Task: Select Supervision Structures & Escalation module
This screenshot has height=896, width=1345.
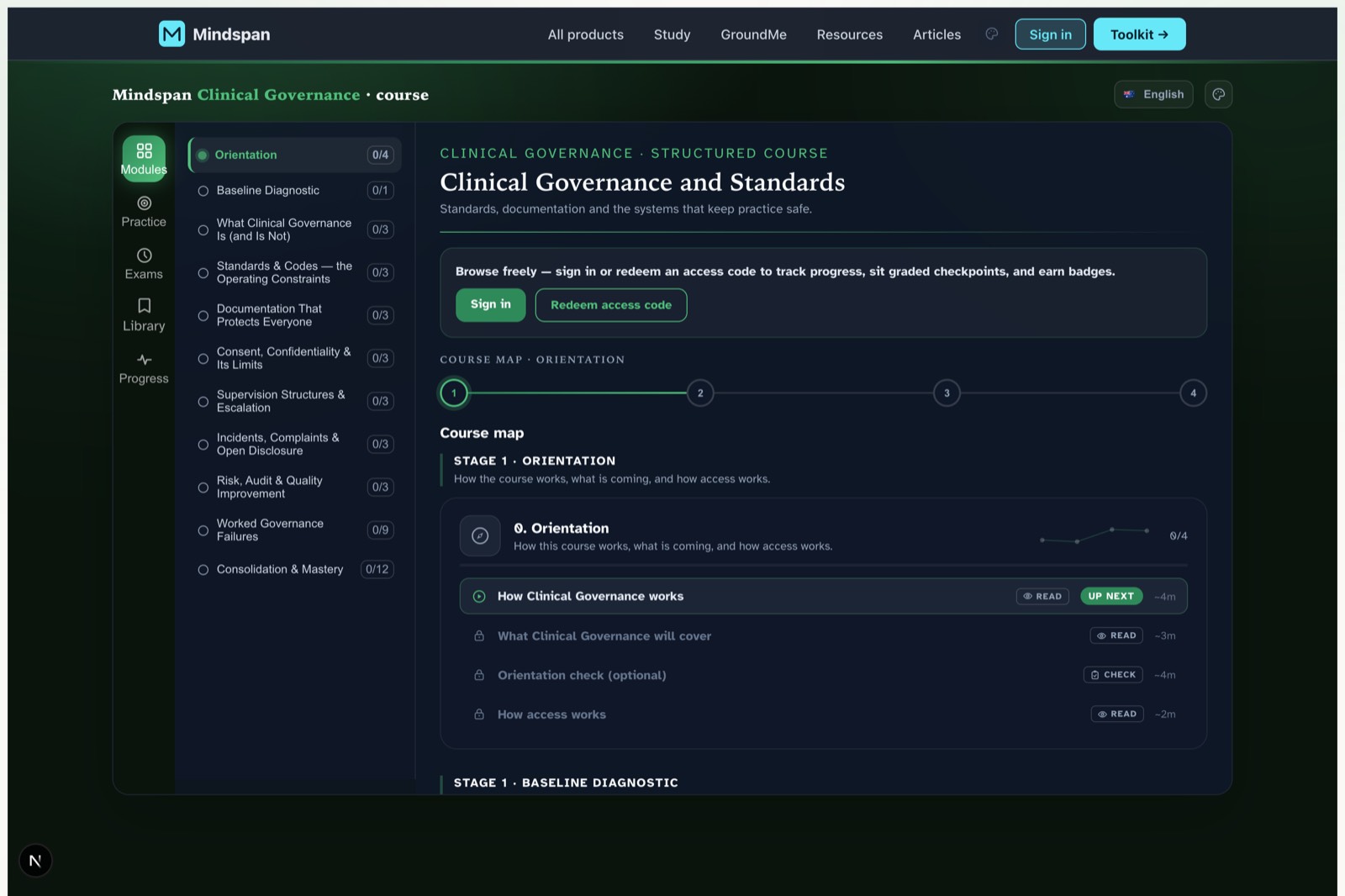Action: click(x=295, y=401)
